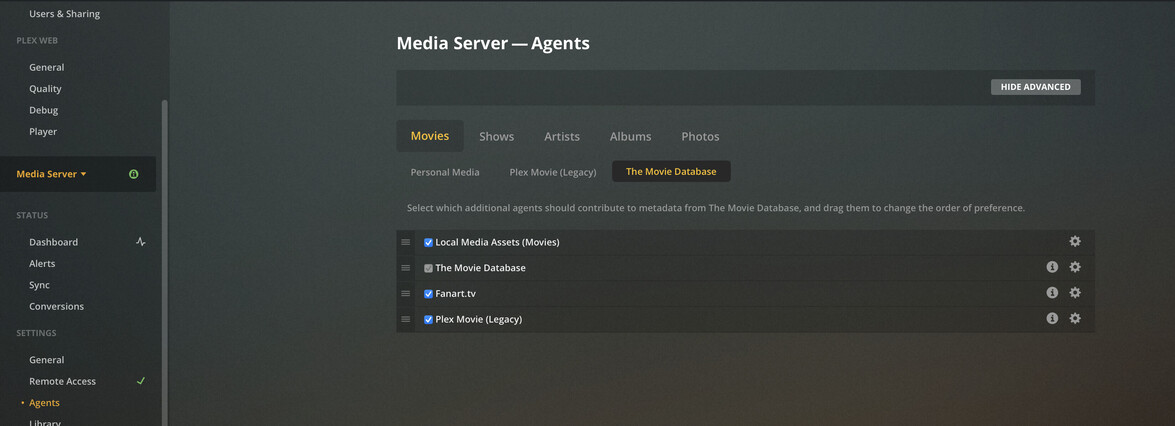Open settings gear for Plex Movie (Legacy) row
Screen dimensions: 1175x426
(x=1075, y=318)
